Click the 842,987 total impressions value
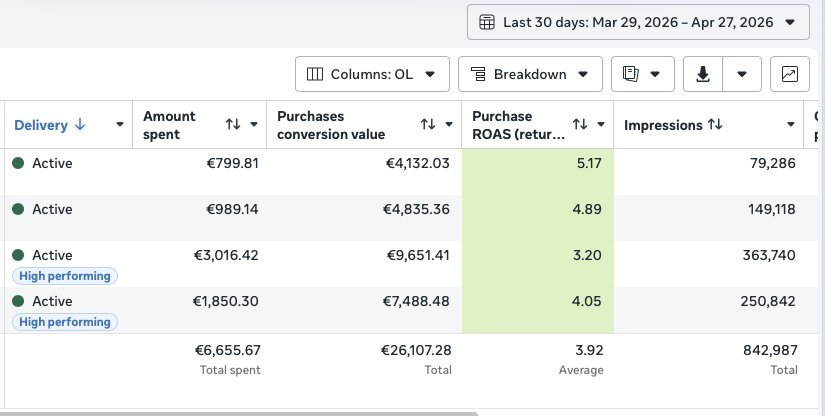825x416 pixels. click(770, 350)
